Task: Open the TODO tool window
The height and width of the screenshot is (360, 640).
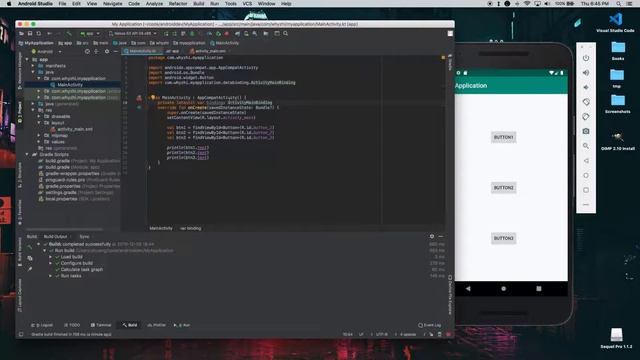Action: point(72,325)
